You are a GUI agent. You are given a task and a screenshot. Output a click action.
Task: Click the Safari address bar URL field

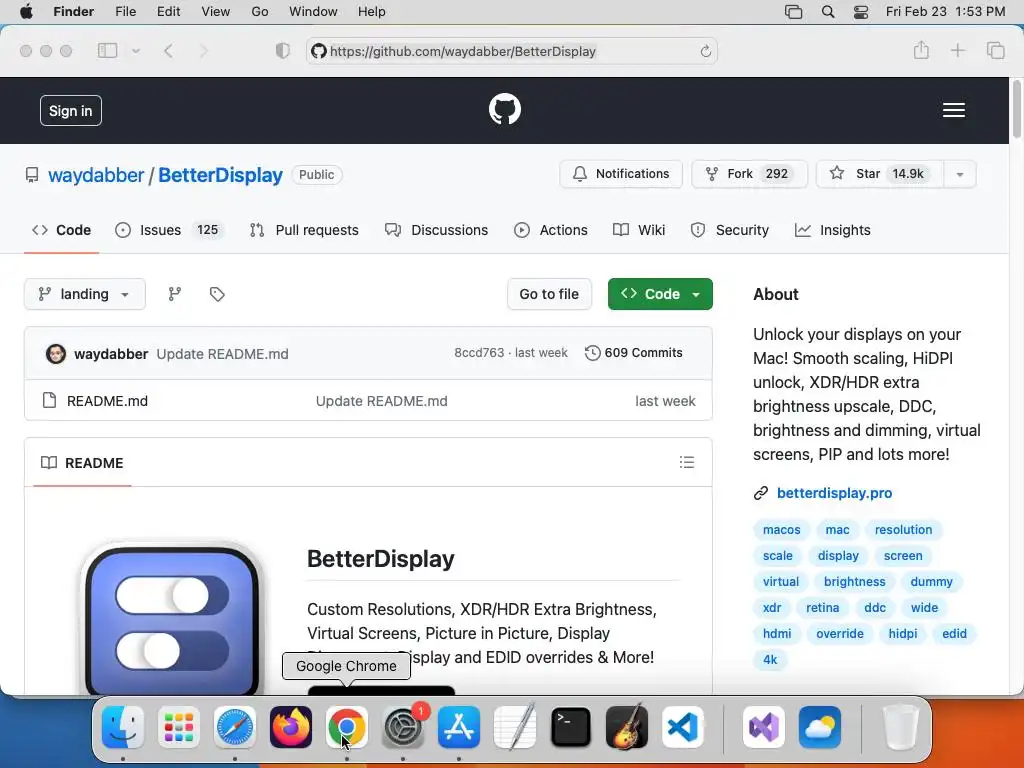(x=511, y=51)
